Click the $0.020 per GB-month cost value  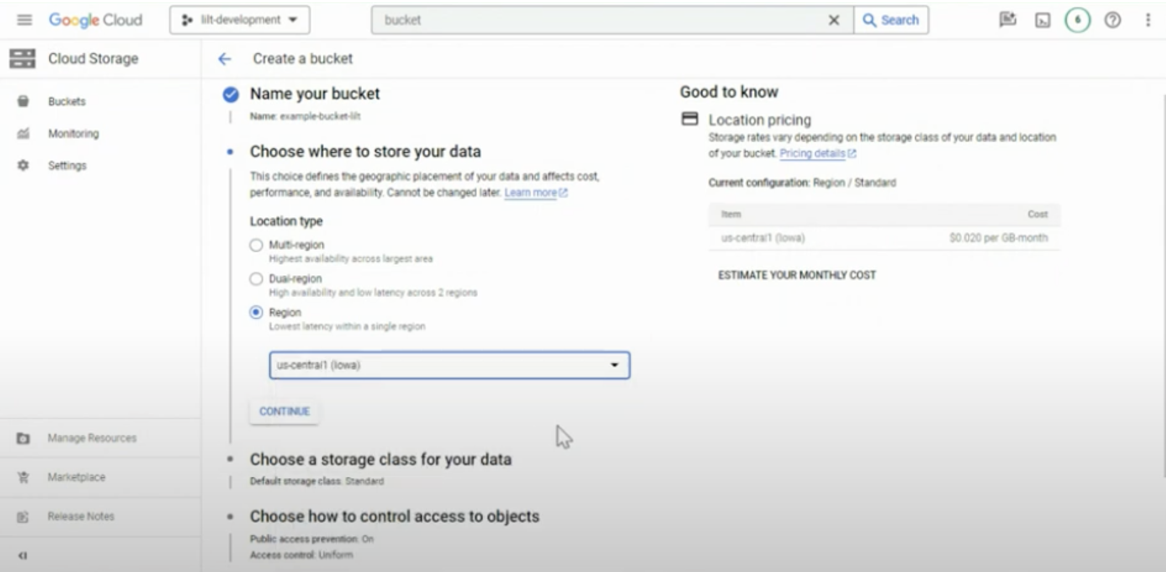point(999,238)
